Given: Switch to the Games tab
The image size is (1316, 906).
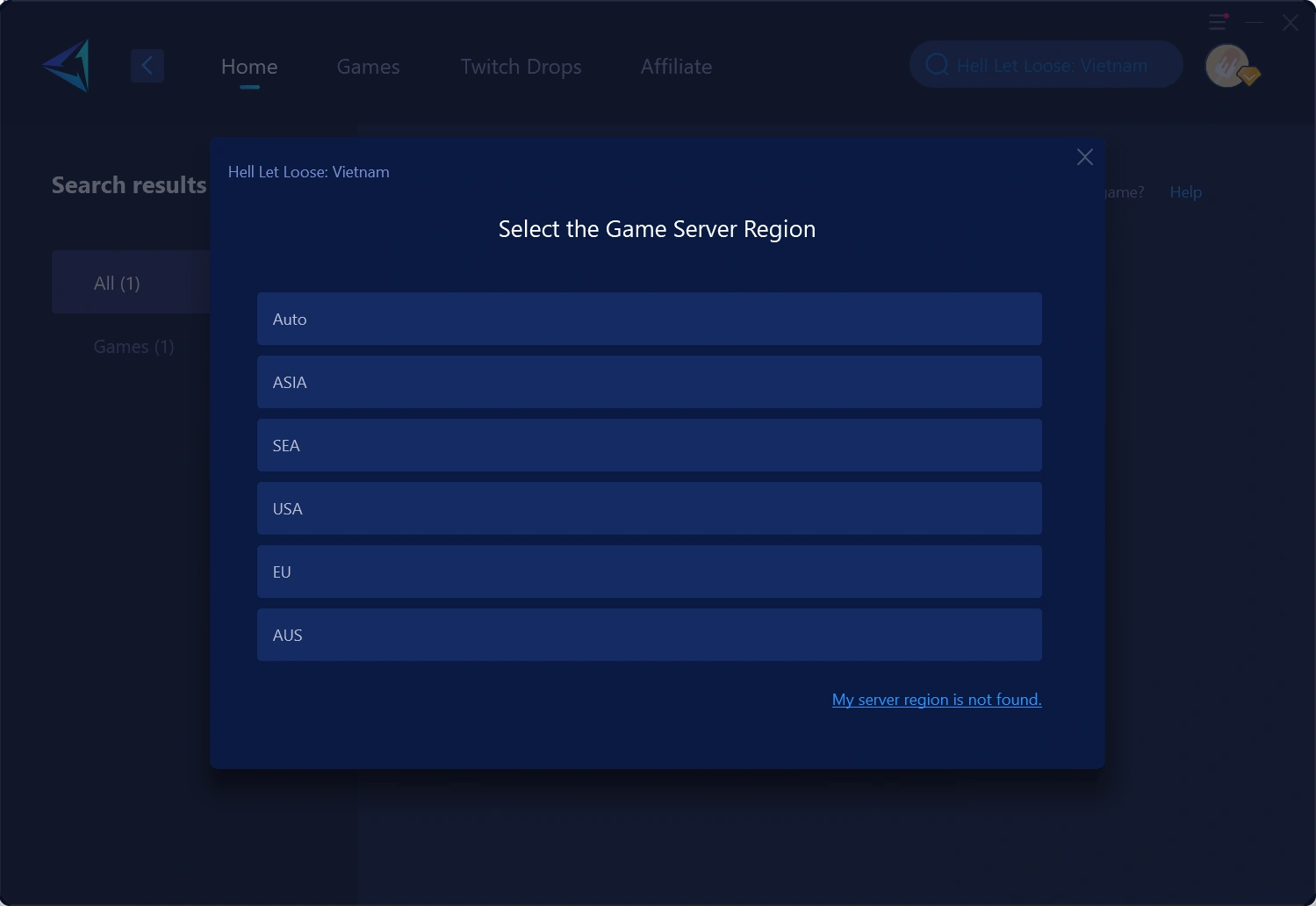Looking at the screenshot, I should click(368, 67).
